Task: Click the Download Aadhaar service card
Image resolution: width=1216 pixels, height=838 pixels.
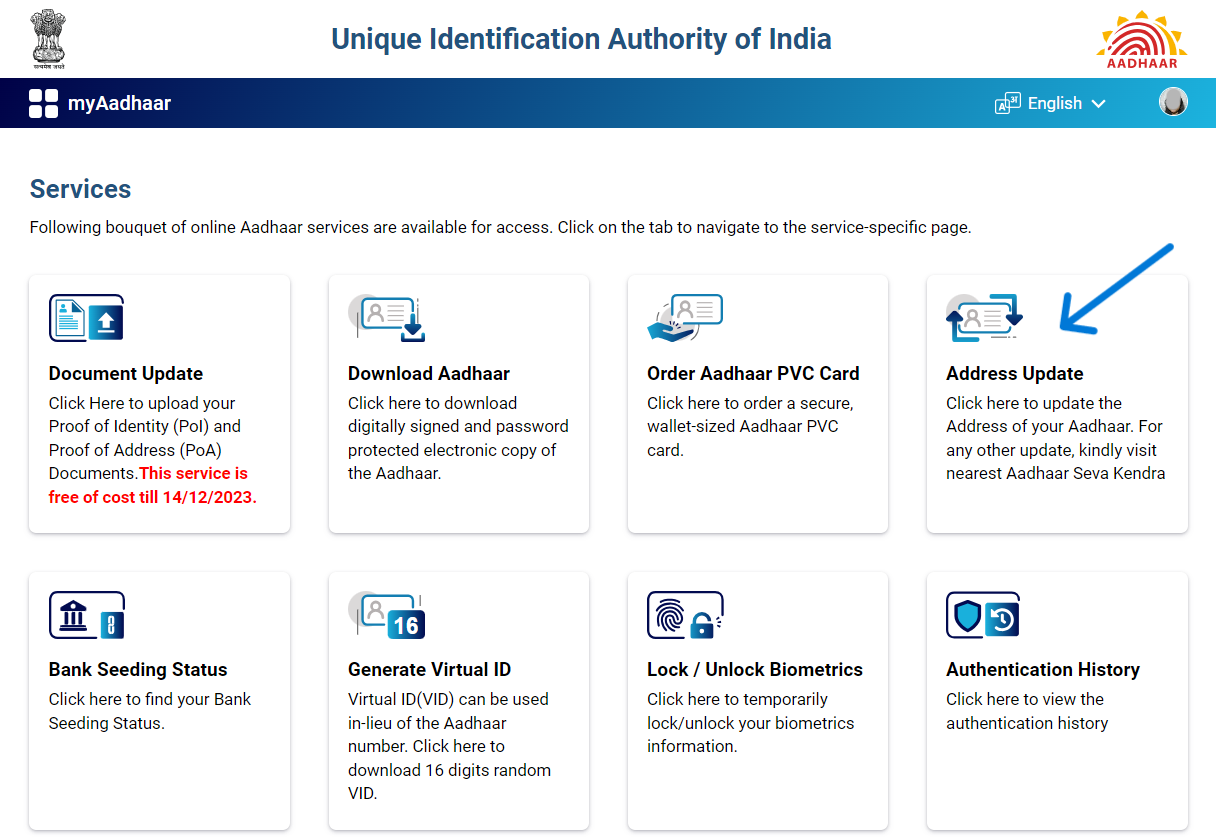Action: 458,404
